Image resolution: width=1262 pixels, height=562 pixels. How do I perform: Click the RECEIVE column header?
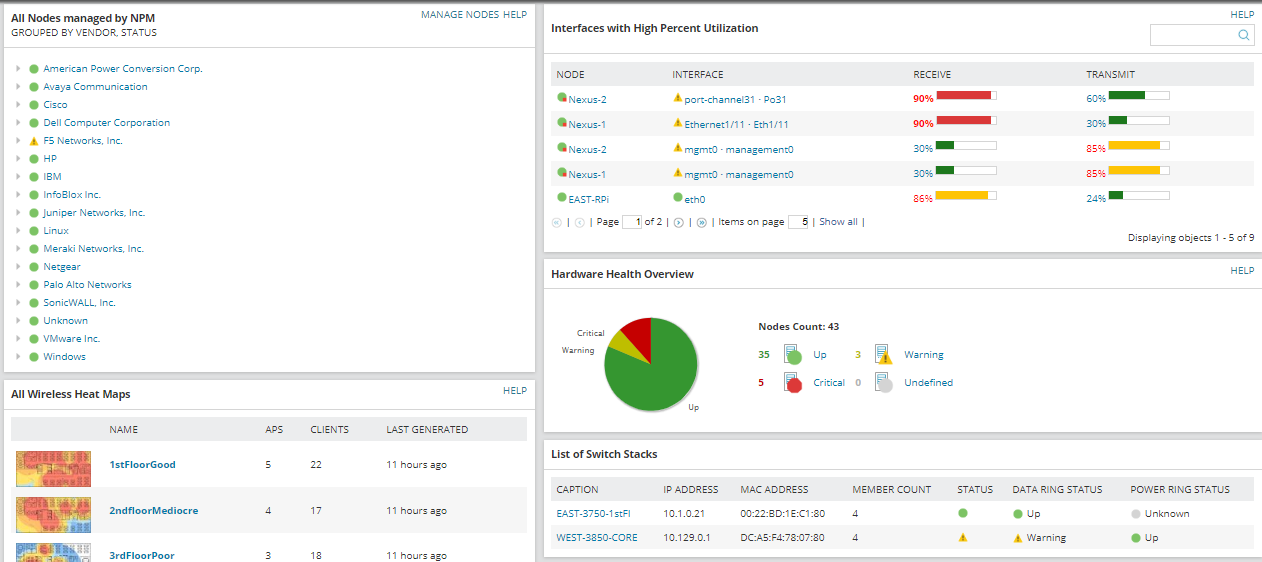[x=932, y=75]
